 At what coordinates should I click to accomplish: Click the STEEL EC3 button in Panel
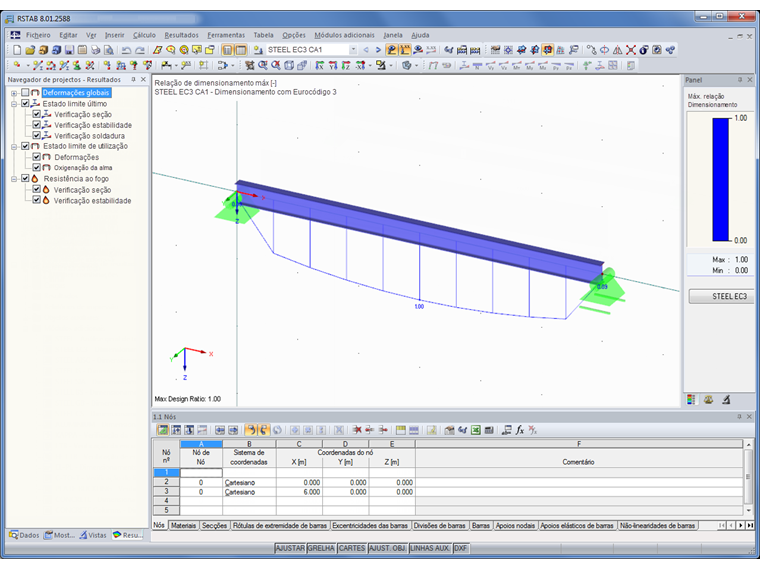coord(721,296)
